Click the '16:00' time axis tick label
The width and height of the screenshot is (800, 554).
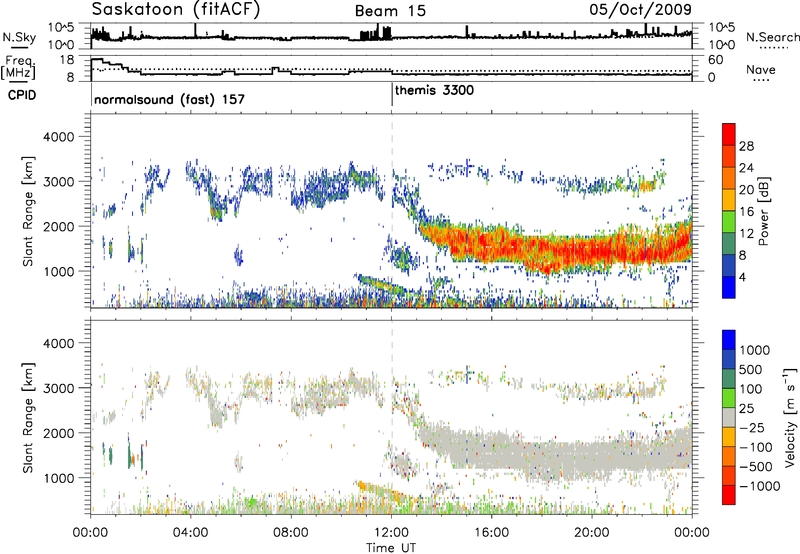pyautogui.click(x=491, y=532)
